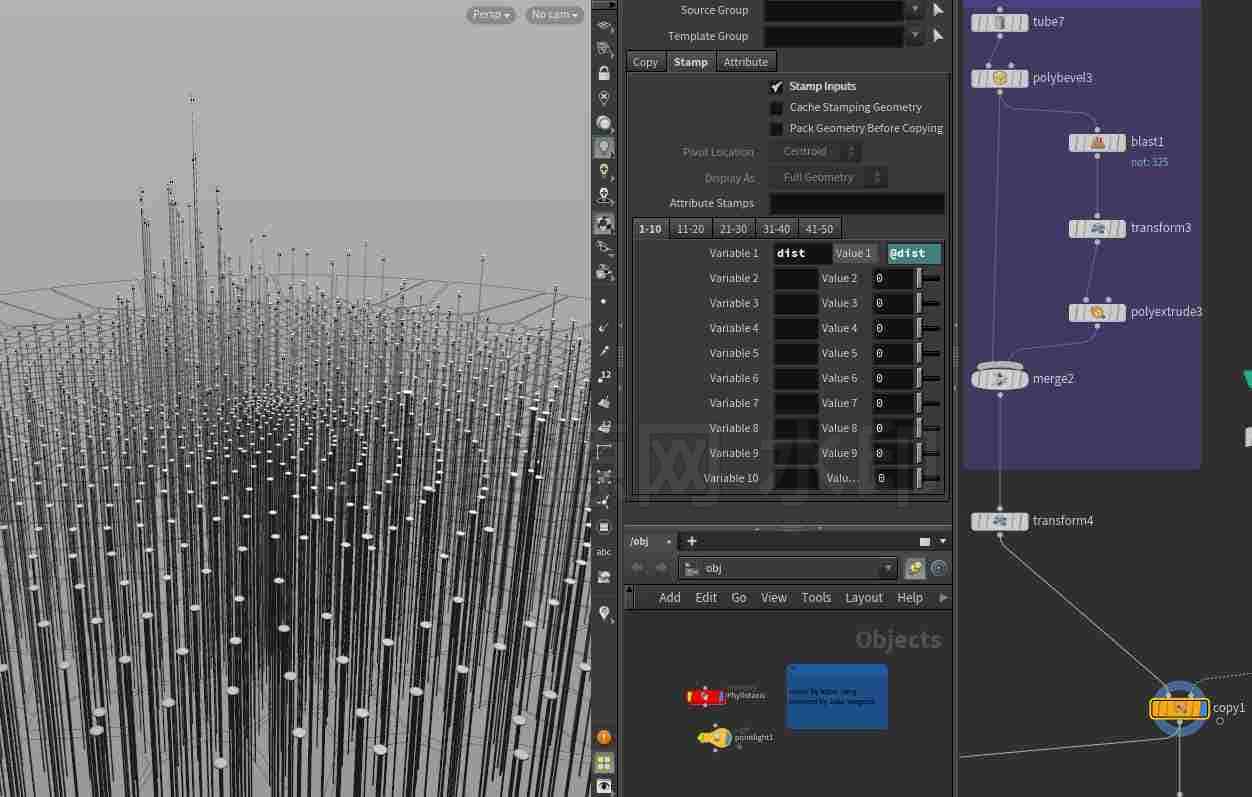This screenshot has height=797, width=1252.
Task: Click the Template Group selection arrow icon
Action: coord(938,36)
